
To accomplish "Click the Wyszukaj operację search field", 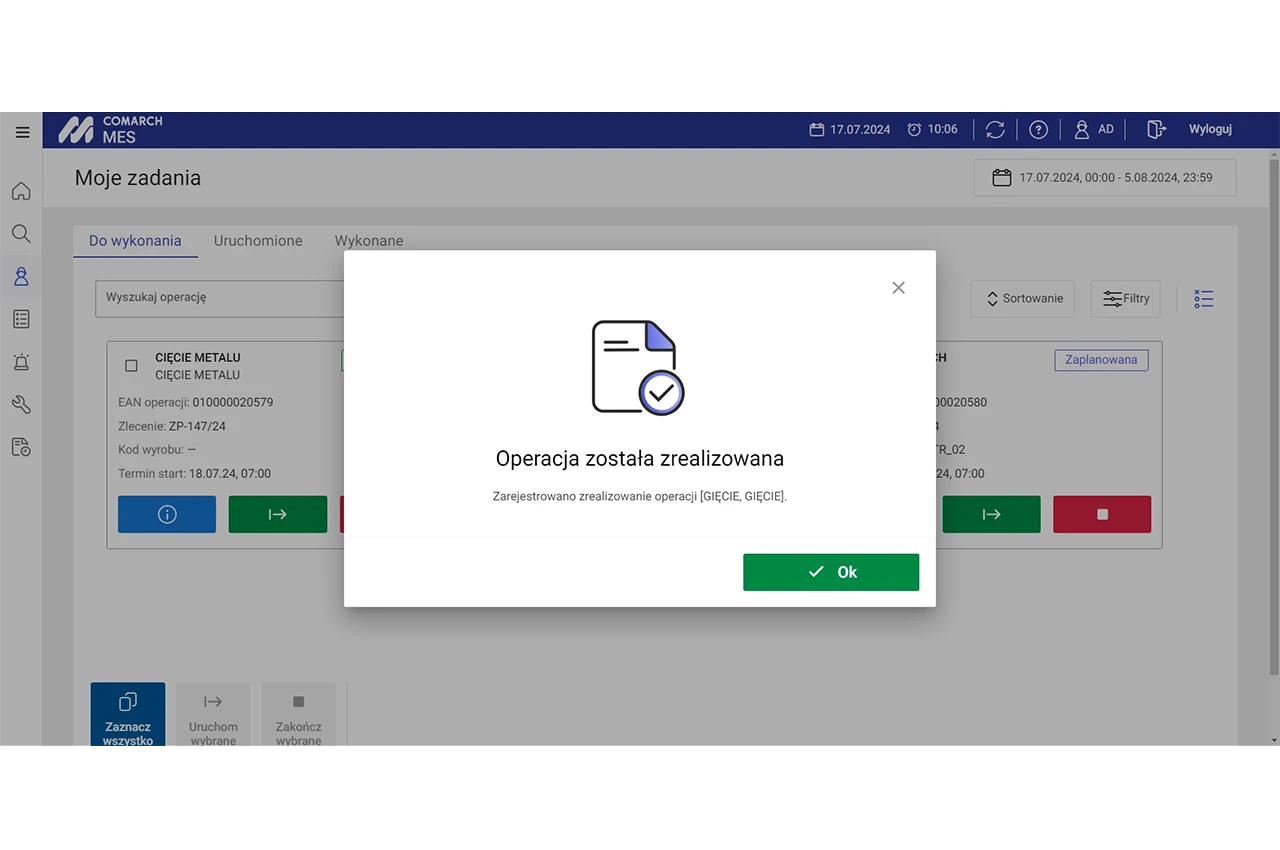I will (220, 298).
